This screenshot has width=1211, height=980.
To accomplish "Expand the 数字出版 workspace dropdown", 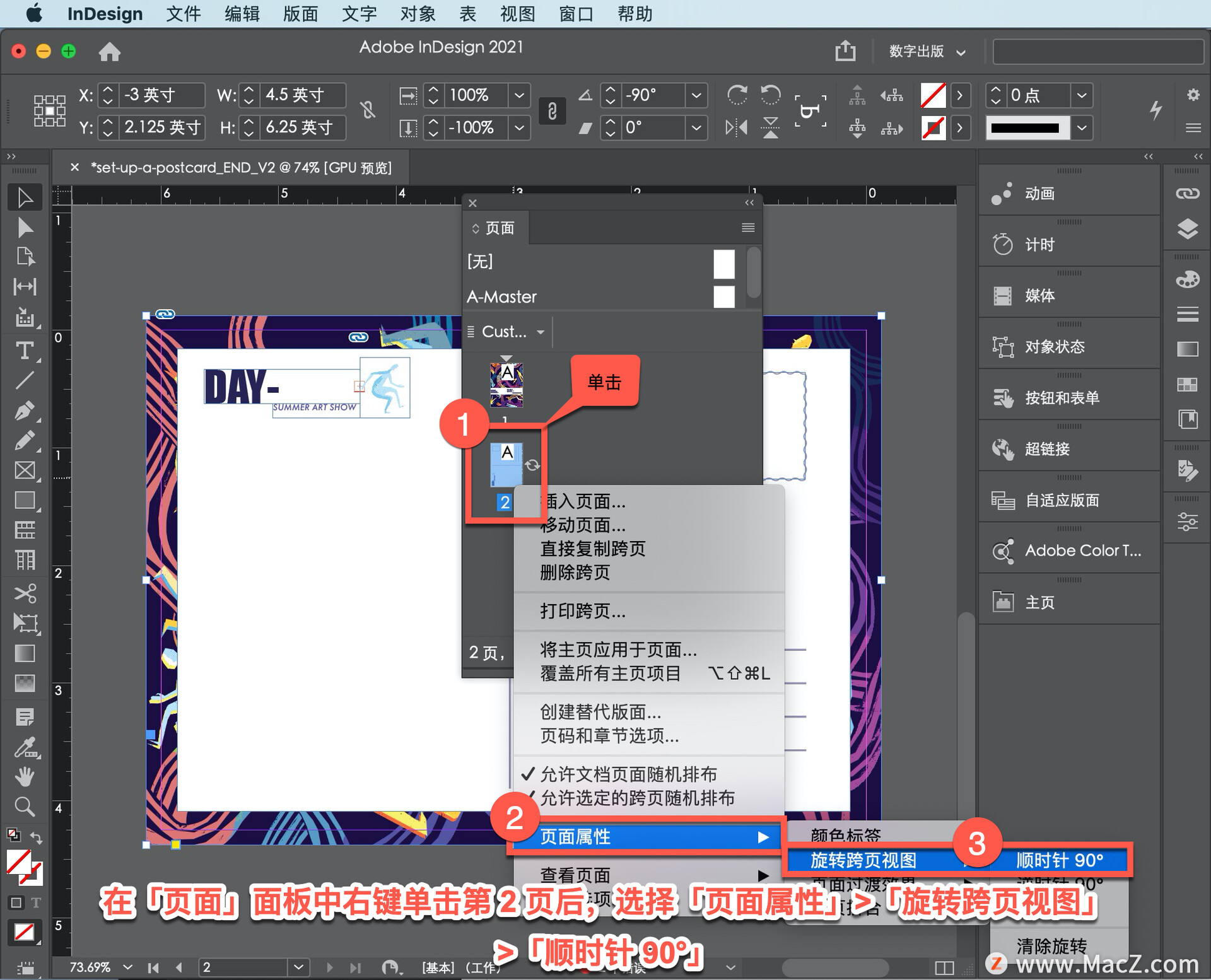I will (961, 52).
